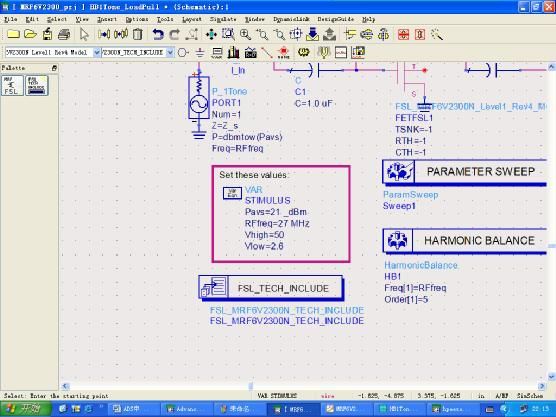Toggle the Palette panel dock button
Viewport: 556px width, 417px height.
(x=54, y=68)
